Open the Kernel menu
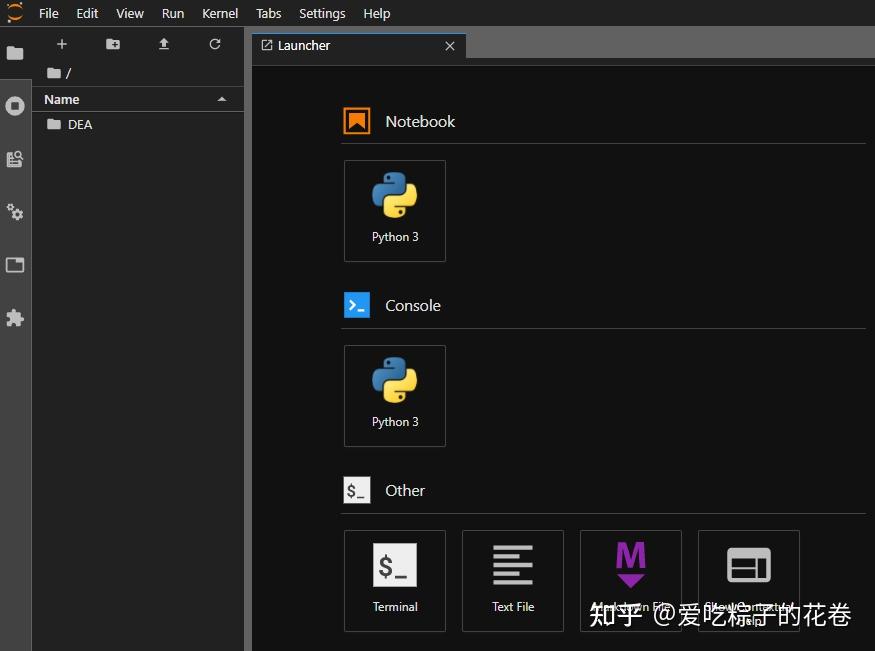Viewport: 875px width, 651px height. click(x=219, y=13)
